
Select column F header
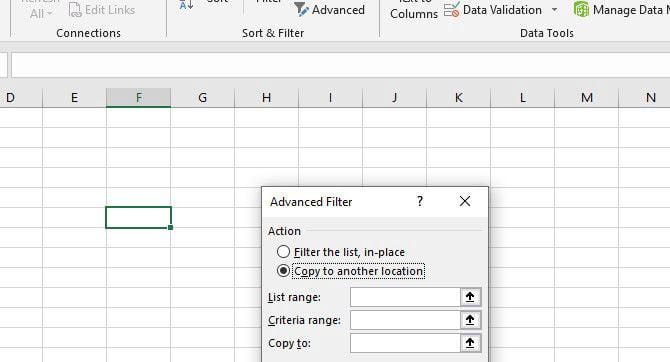coord(138,98)
